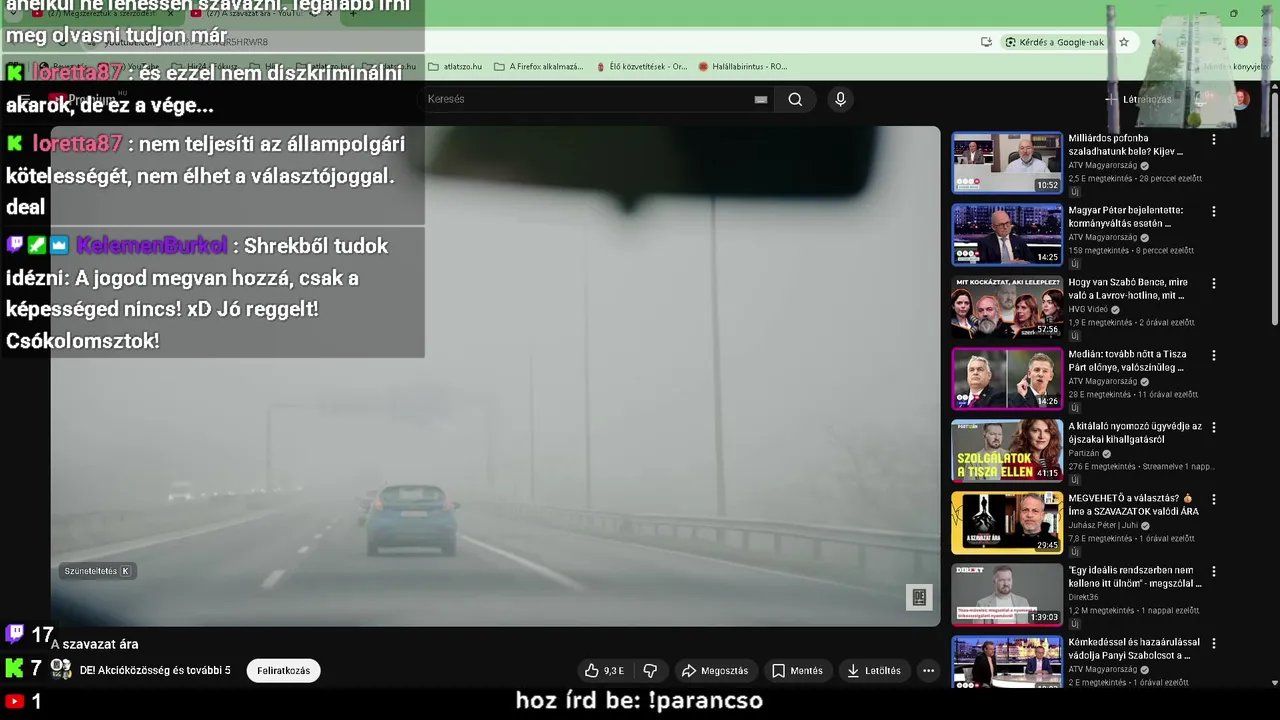Subscribe using the Feliratkozás button
The height and width of the screenshot is (720, 1280).
[283, 671]
